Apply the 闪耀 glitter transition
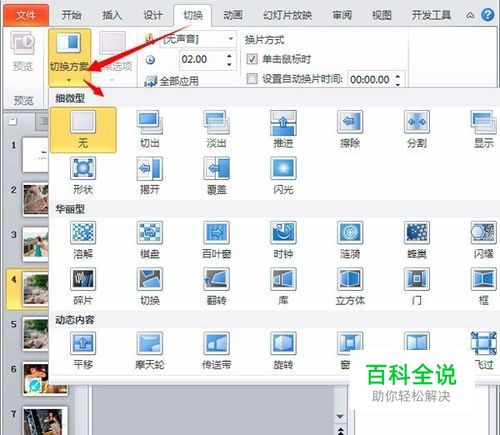The image size is (500, 435). pyautogui.click(x=484, y=240)
